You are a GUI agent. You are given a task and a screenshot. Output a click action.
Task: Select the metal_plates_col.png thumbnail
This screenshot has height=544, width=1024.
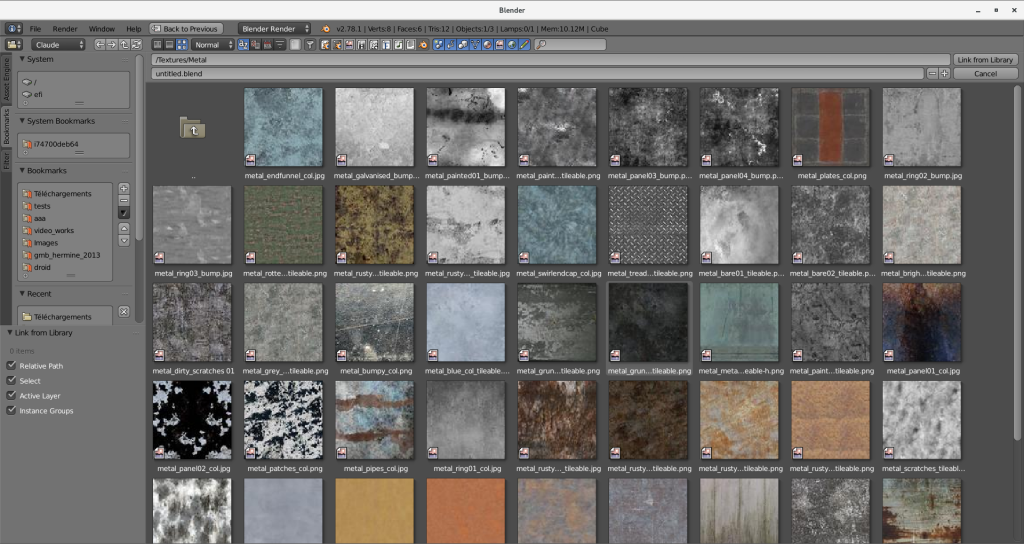(x=830, y=127)
